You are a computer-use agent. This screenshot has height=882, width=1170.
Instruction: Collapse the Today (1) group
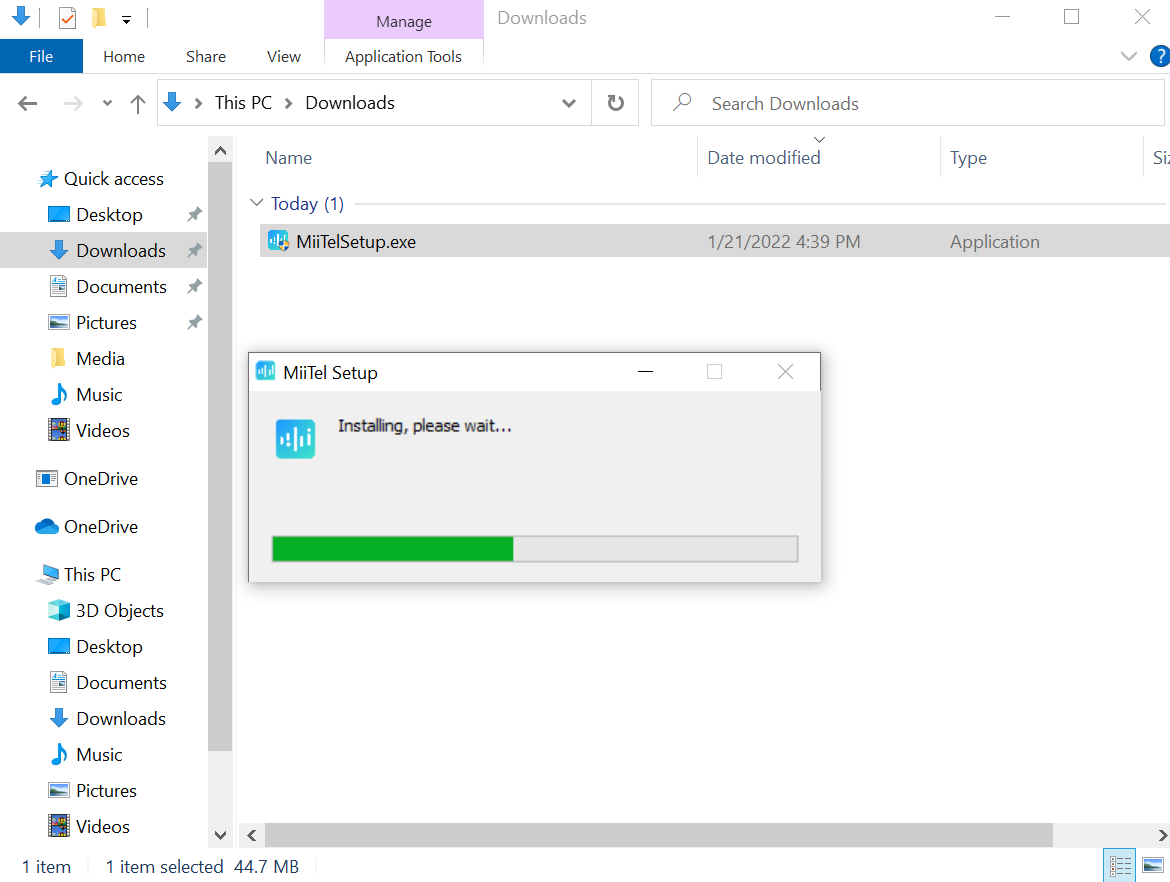[x=257, y=203]
